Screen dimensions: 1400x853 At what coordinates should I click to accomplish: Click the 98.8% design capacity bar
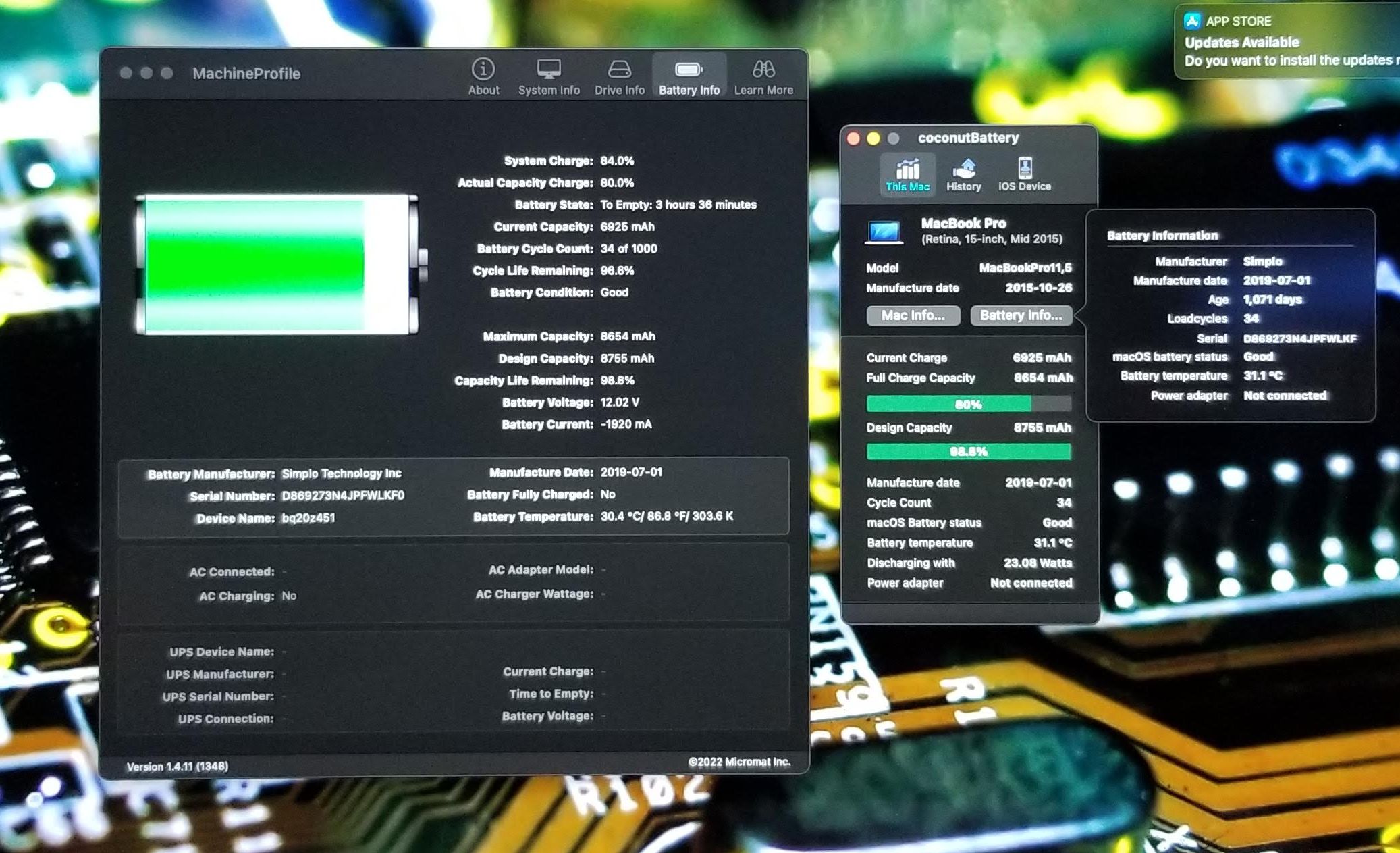[x=969, y=451]
